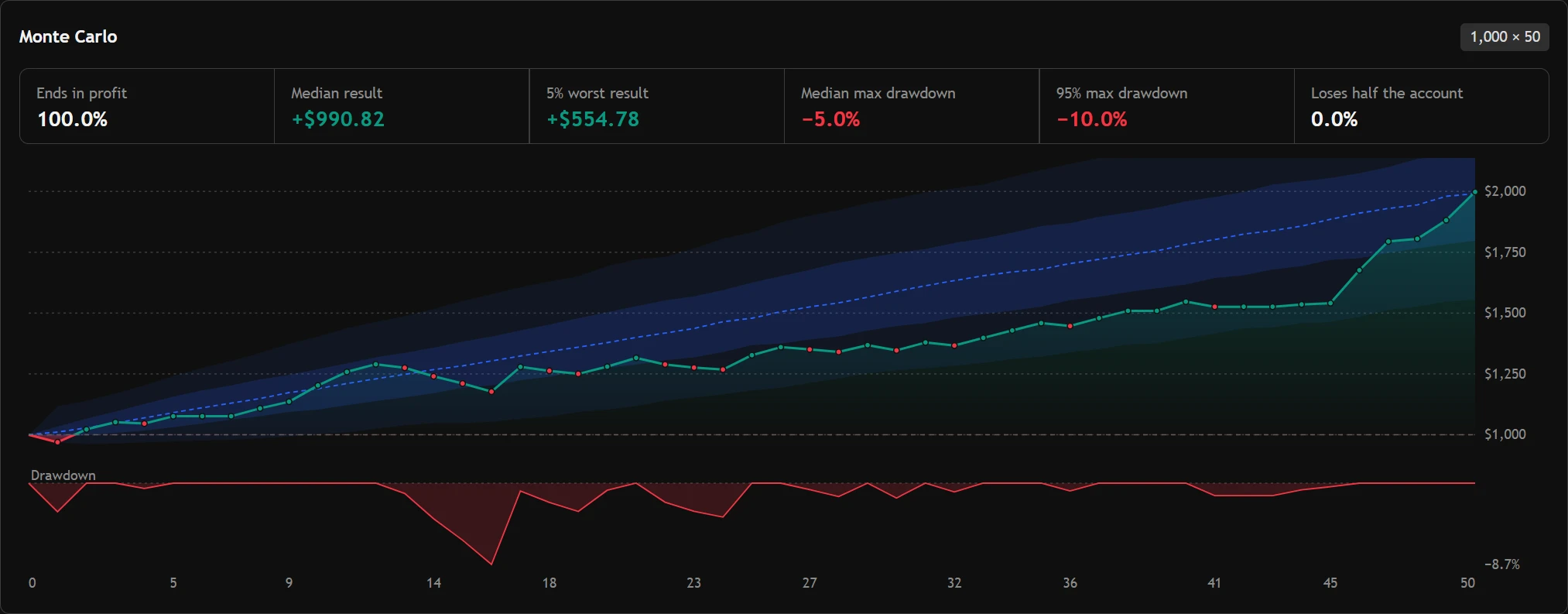Image resolution: width=1568 pixels, height=614 pixels.
Task: Click the x-axis tick label 23
Action: tap(693, 583)
